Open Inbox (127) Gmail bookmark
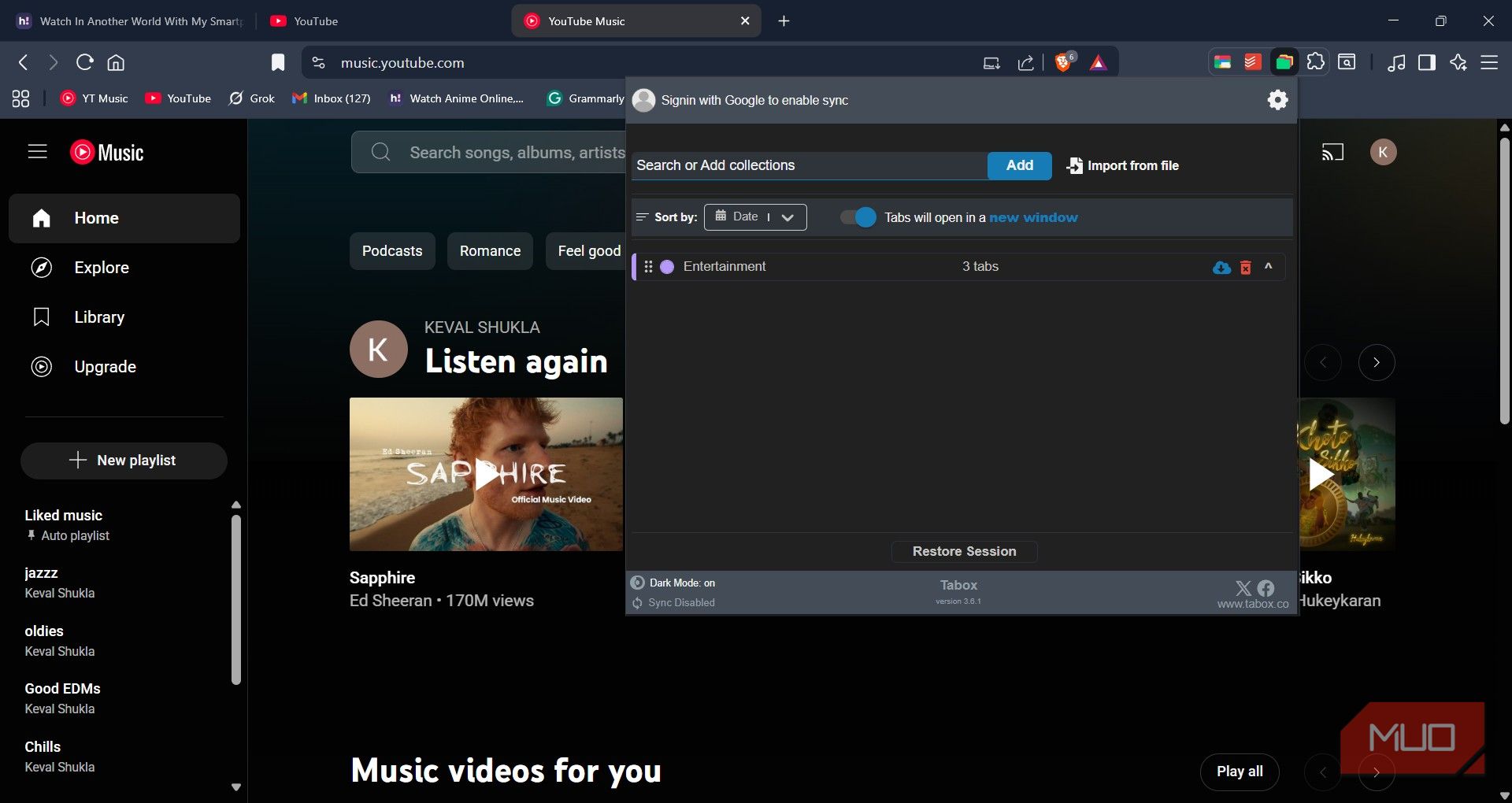This screenshot has height=803, width=1512. click(332, 98)
